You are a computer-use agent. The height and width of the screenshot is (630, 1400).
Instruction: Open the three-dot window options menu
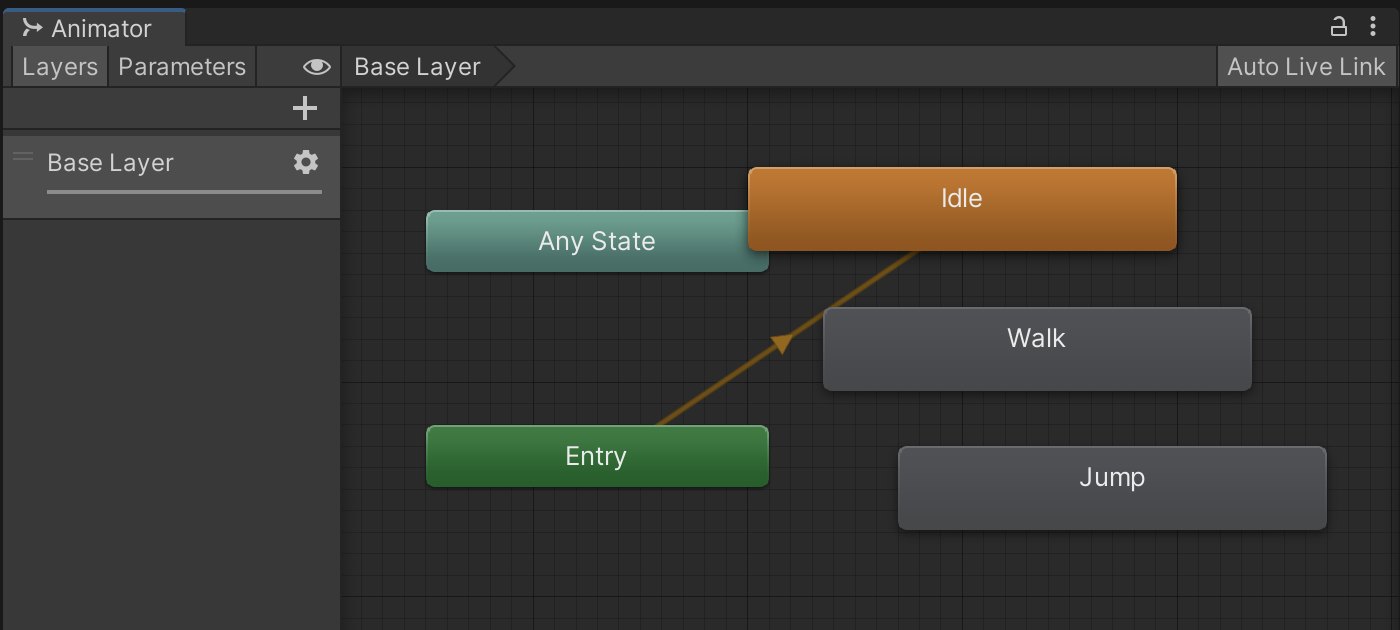tap(1373, 27)
